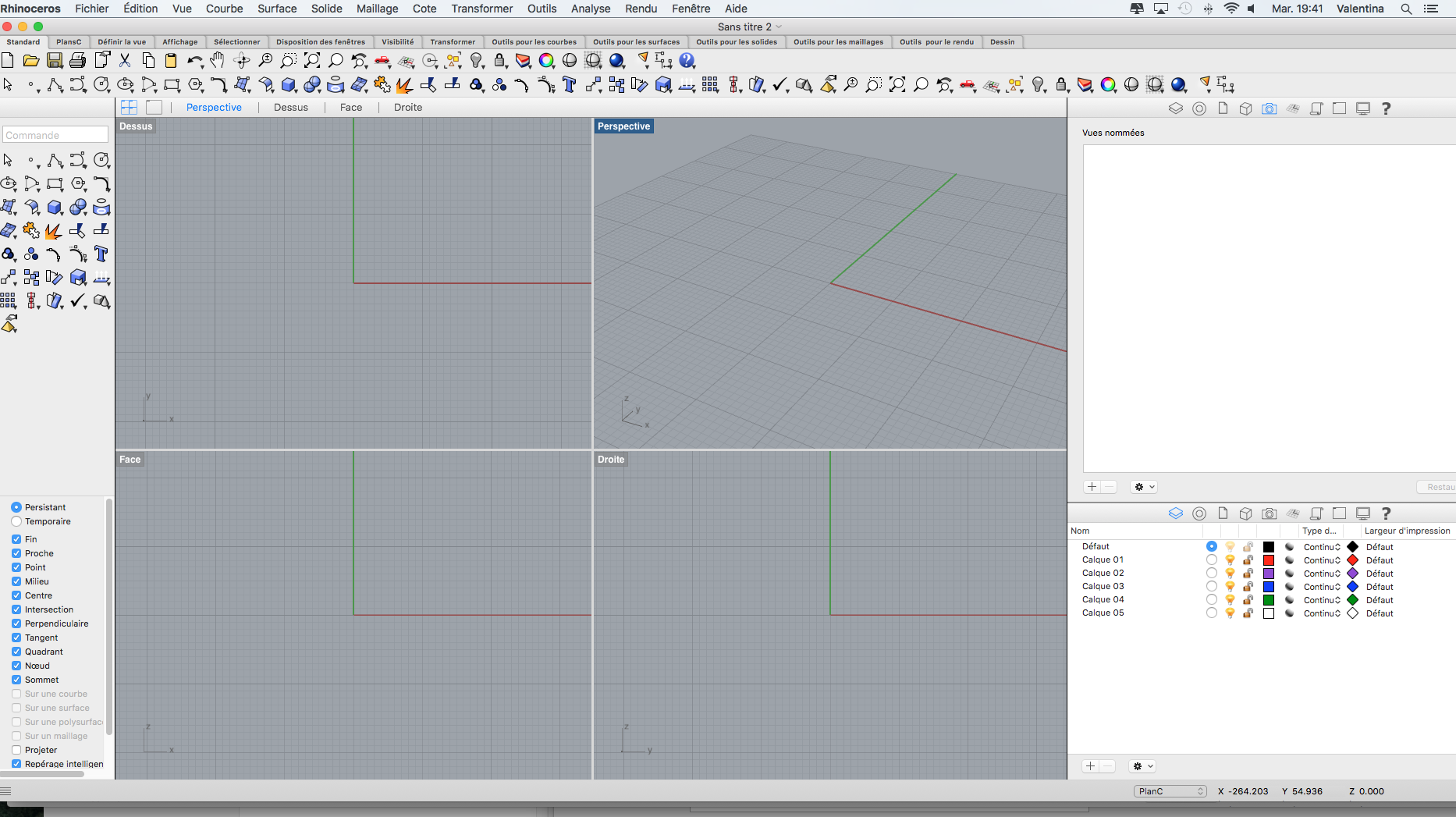Open a file with the folder icon

coord(31,61)
